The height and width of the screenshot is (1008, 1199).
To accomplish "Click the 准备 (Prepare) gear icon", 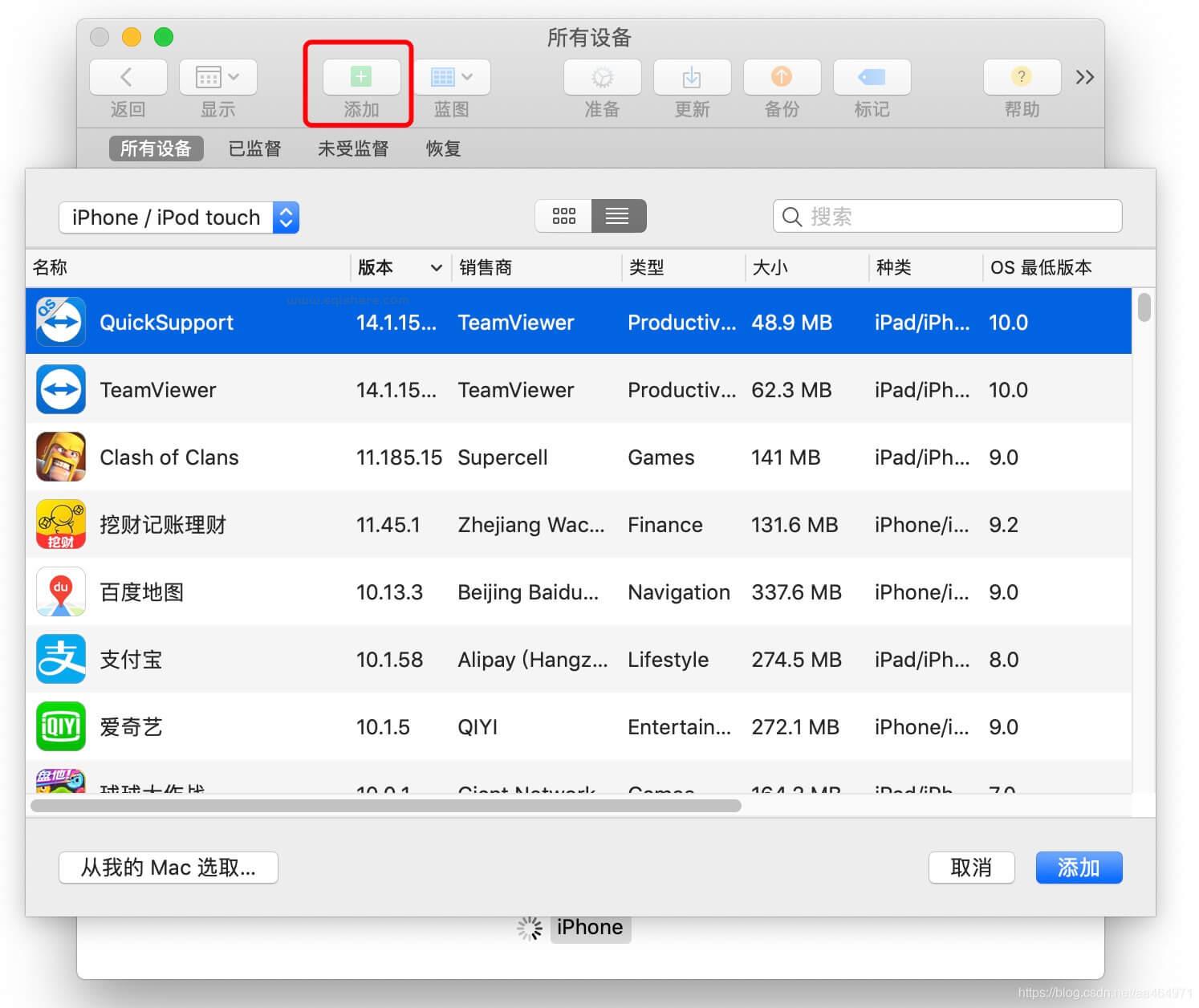I will (x=601, y=77).
